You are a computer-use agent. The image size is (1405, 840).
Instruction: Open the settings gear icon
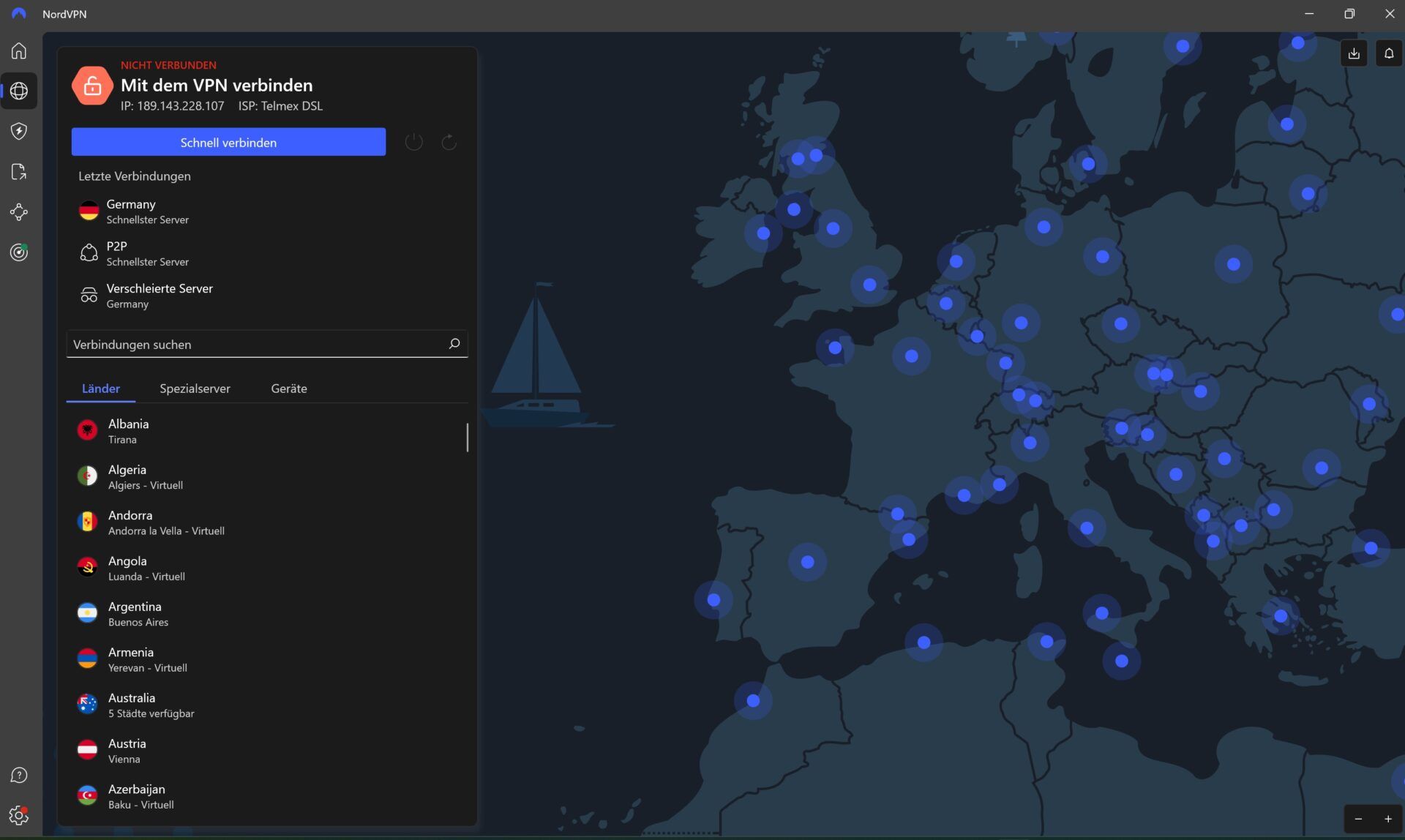point(19,815)
